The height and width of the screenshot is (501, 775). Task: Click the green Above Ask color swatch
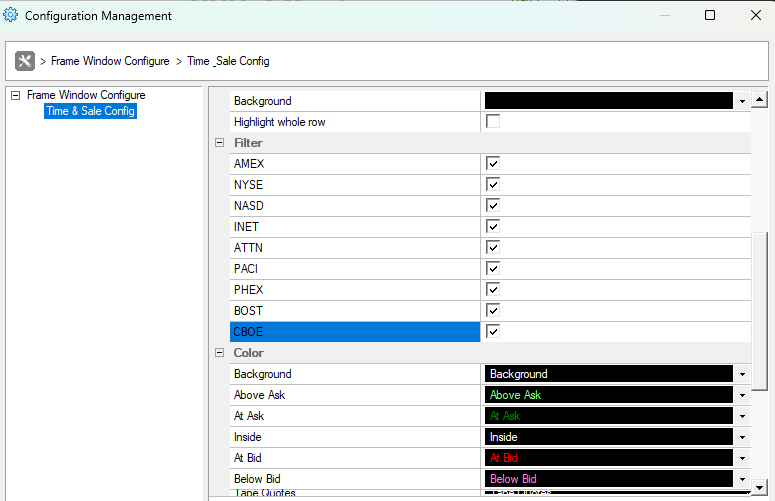tap(608, 395)
